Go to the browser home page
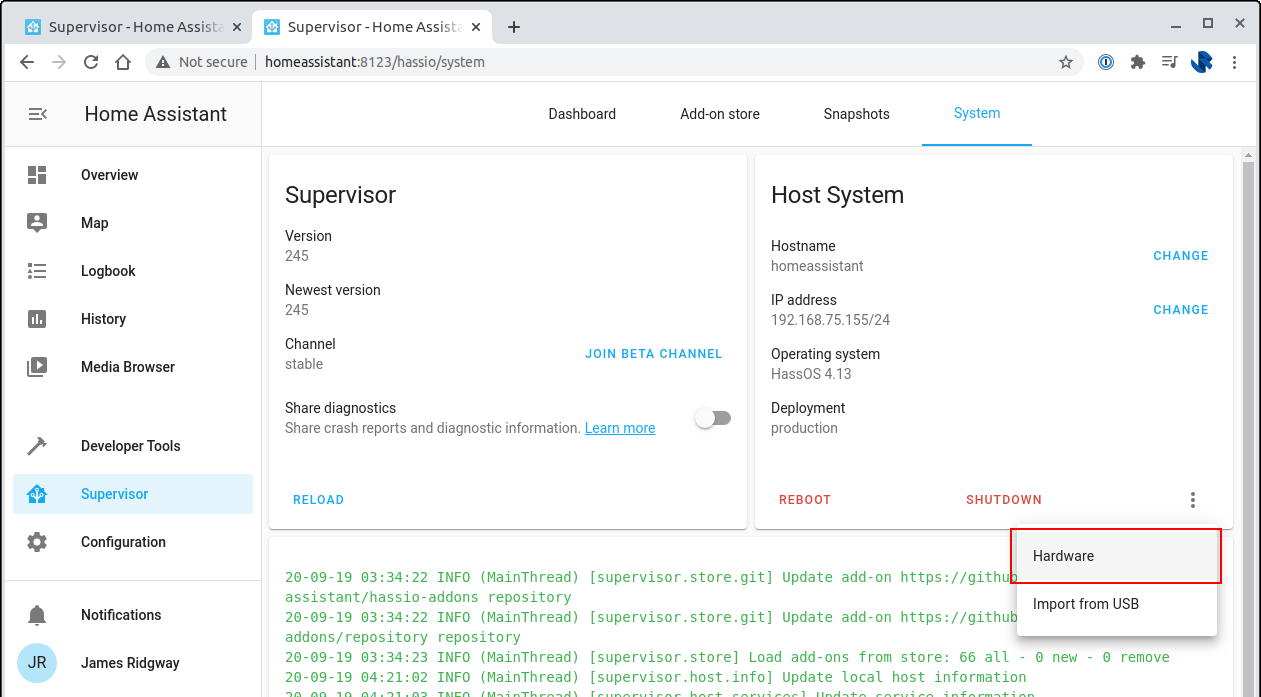 (123, 62)
